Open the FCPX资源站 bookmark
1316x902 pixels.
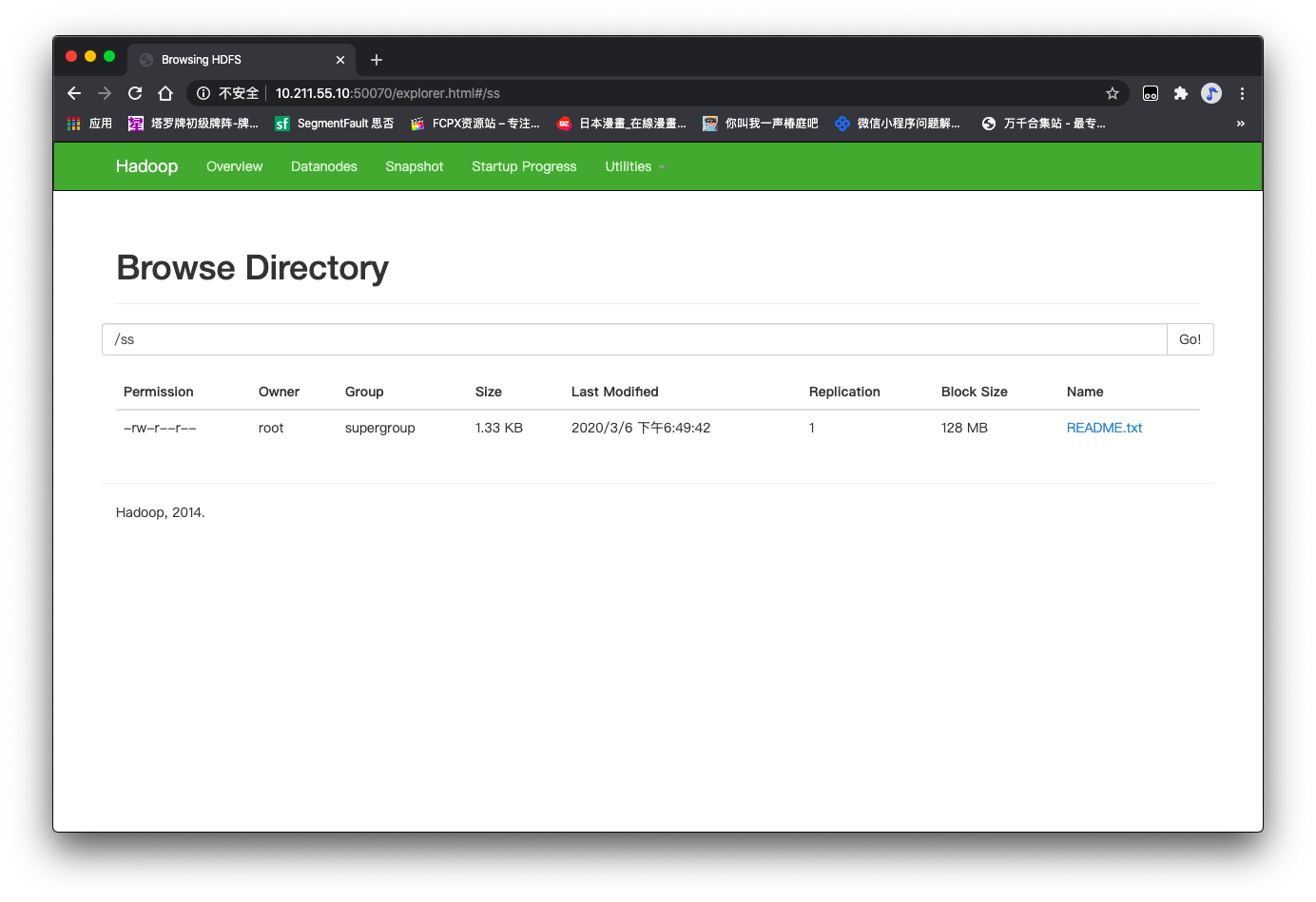[x=474, y=124]
